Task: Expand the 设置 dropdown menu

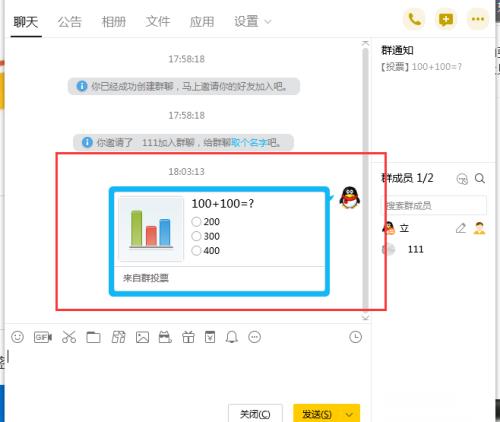Action: [x=253, y=22]
